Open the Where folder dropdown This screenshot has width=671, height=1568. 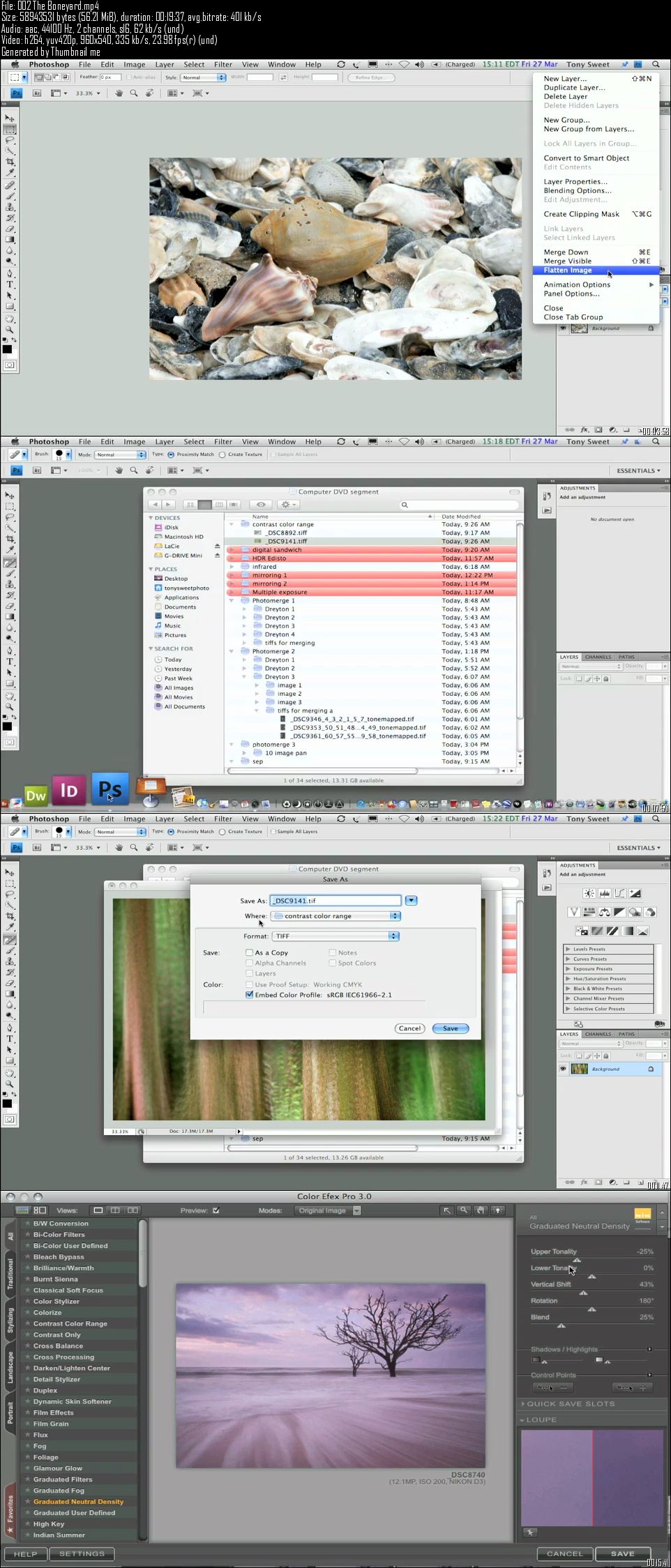[x=335, y=916]
